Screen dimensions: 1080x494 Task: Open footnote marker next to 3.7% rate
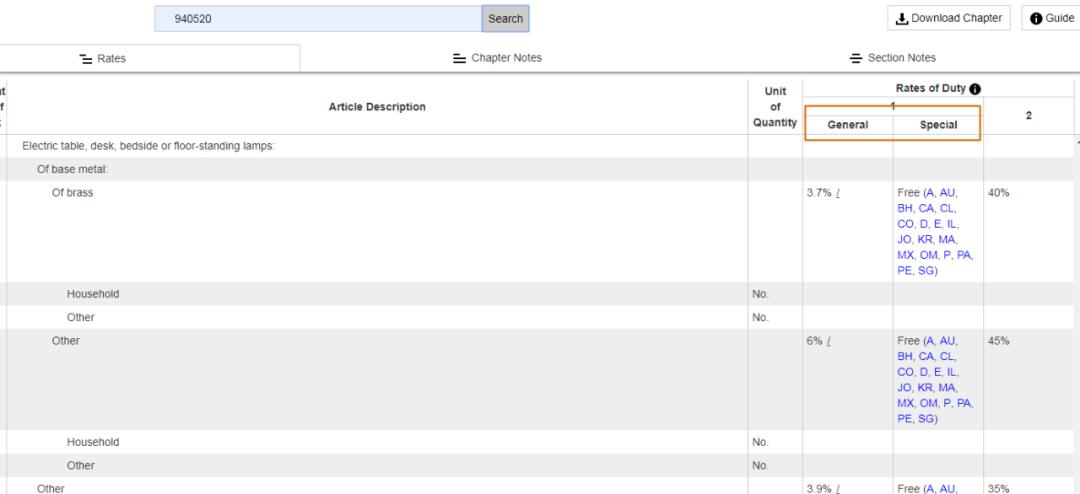[836, 193]
